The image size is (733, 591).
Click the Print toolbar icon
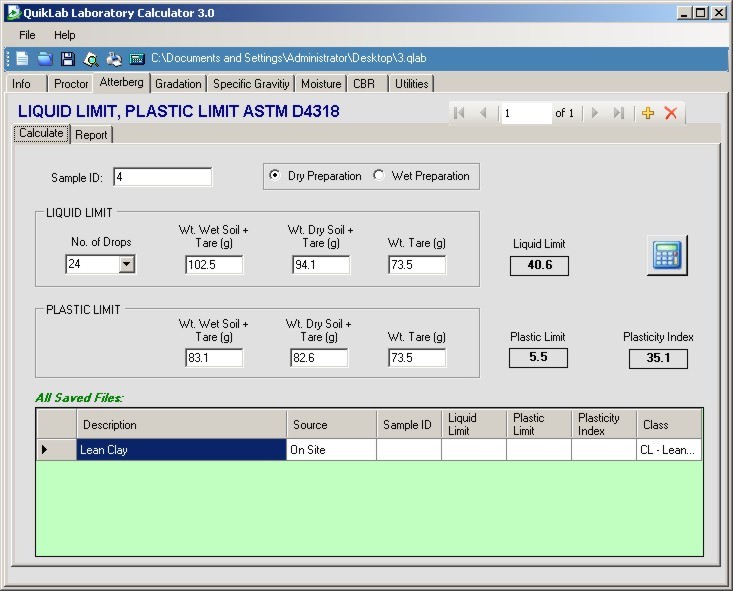(114, 59)
